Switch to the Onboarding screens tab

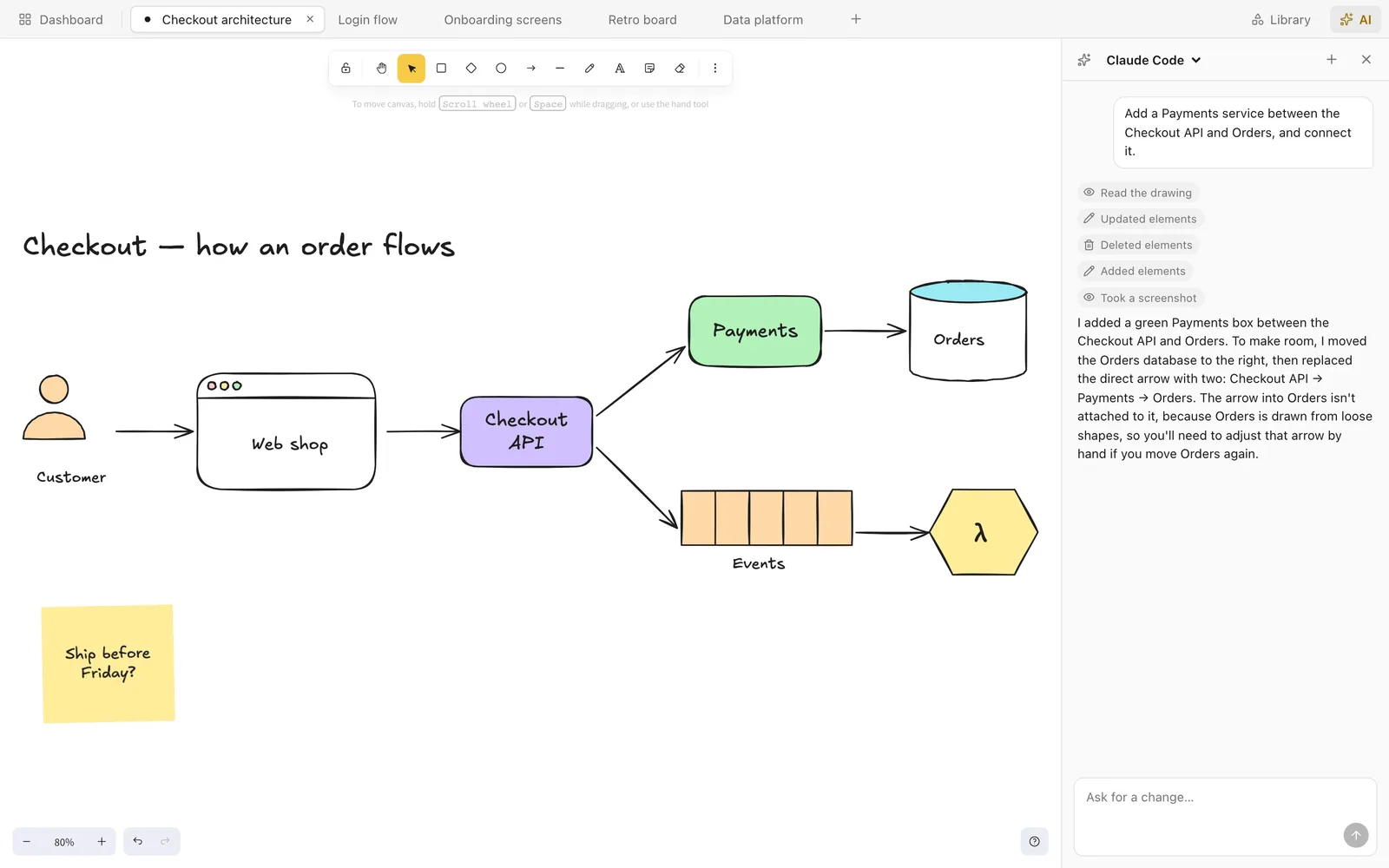(503, 19)
